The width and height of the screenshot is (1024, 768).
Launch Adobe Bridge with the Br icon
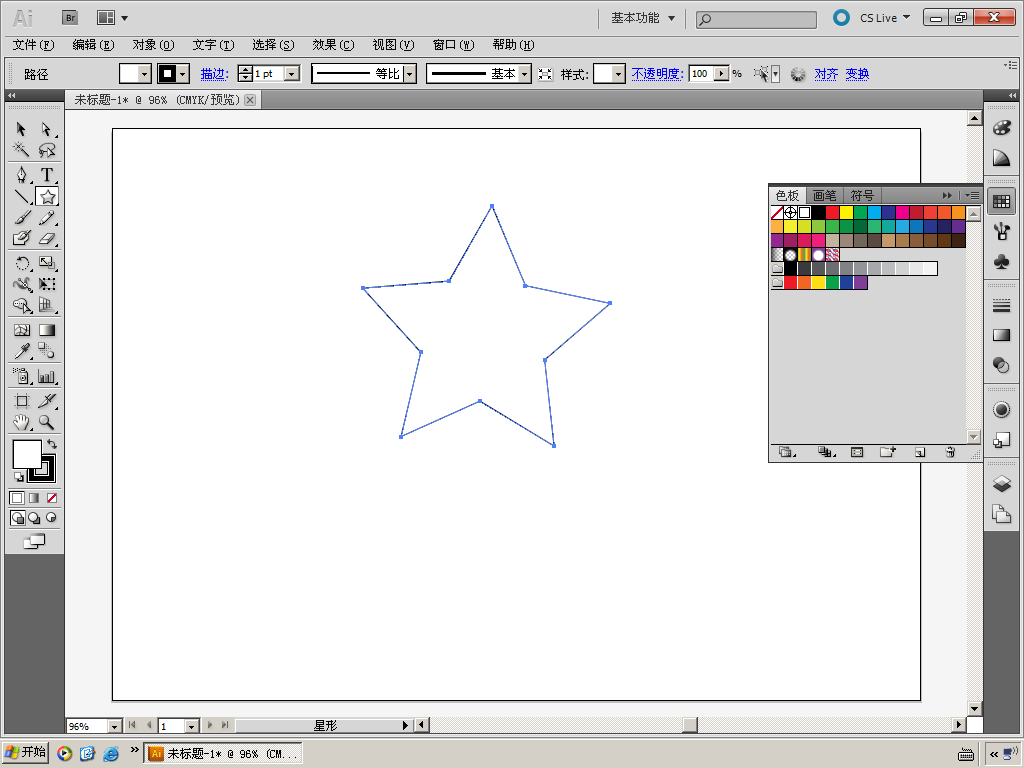pyautogui.click(x=70, y=18)
